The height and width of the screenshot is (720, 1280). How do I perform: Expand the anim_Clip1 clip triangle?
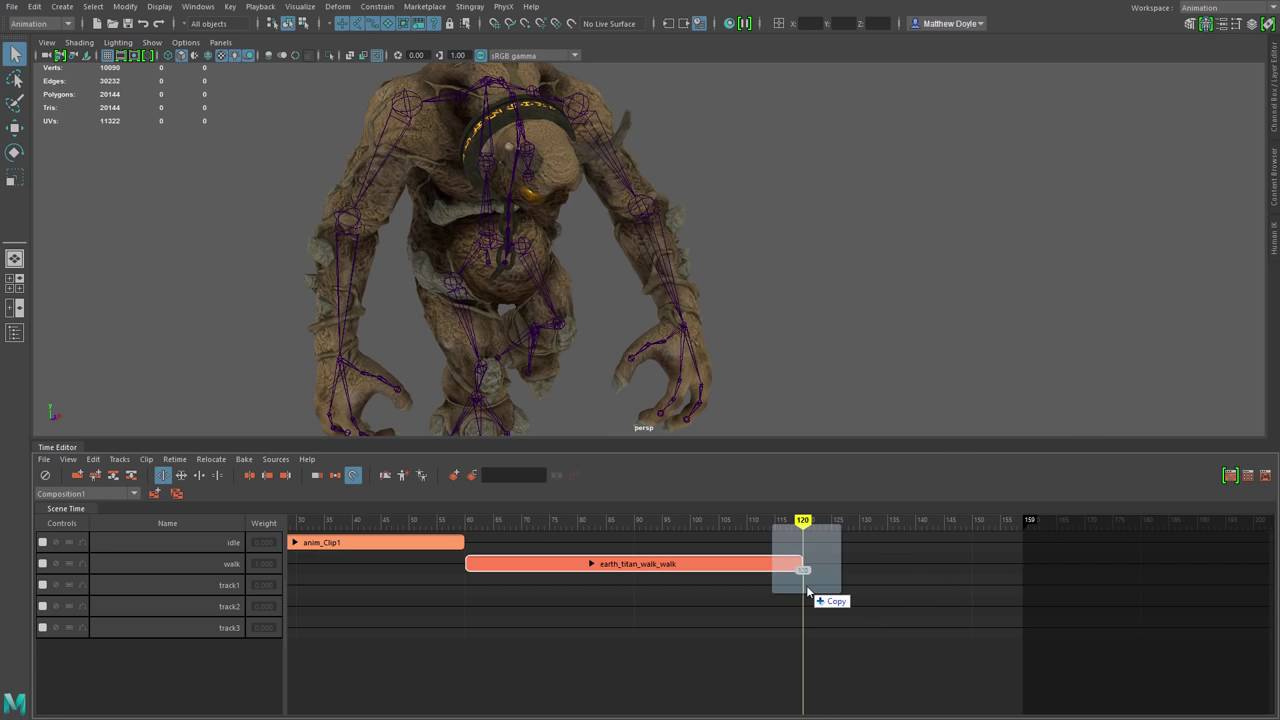click(x=295, y=543)
